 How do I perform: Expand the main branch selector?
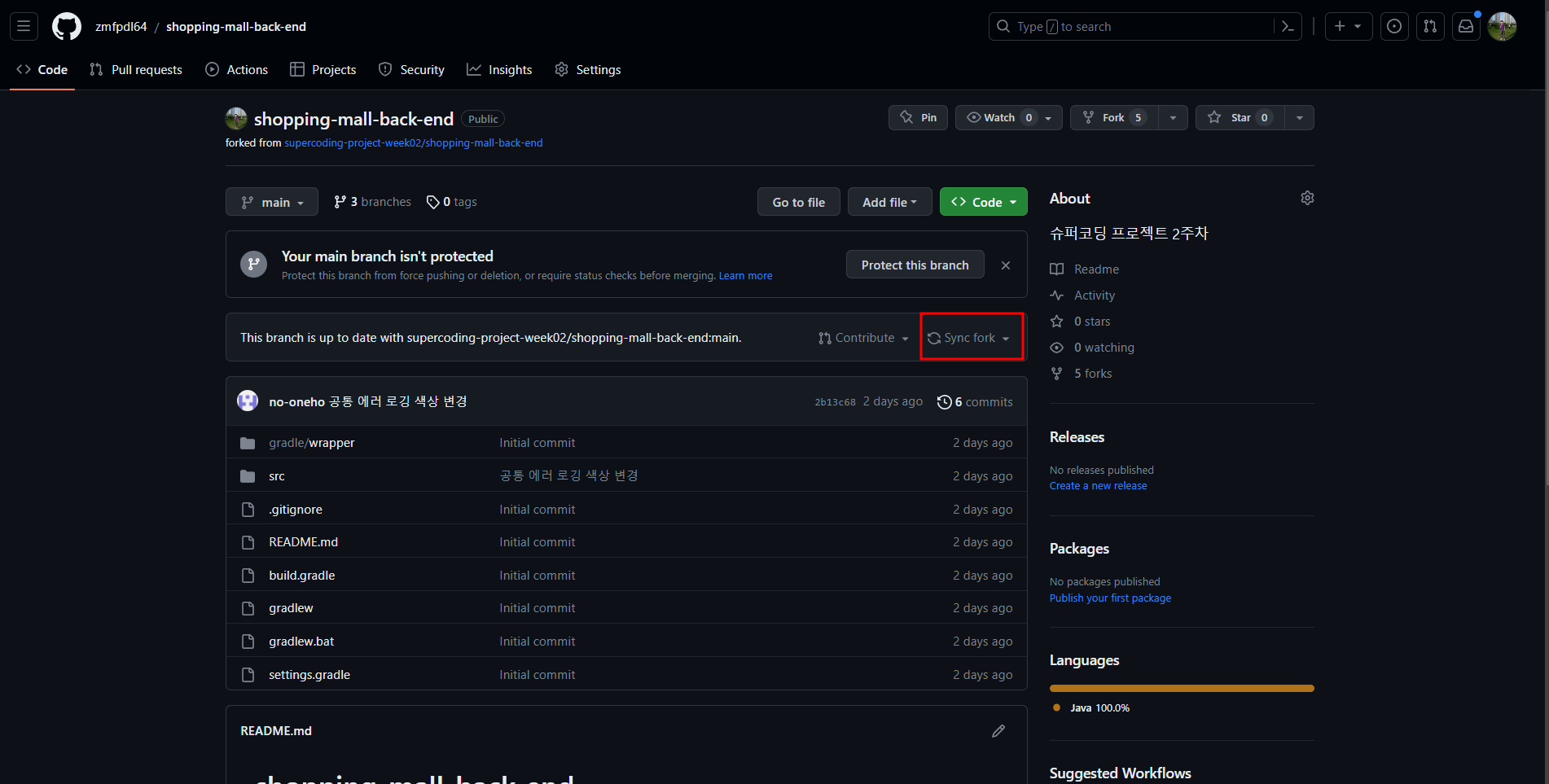[x=271, y=203]
